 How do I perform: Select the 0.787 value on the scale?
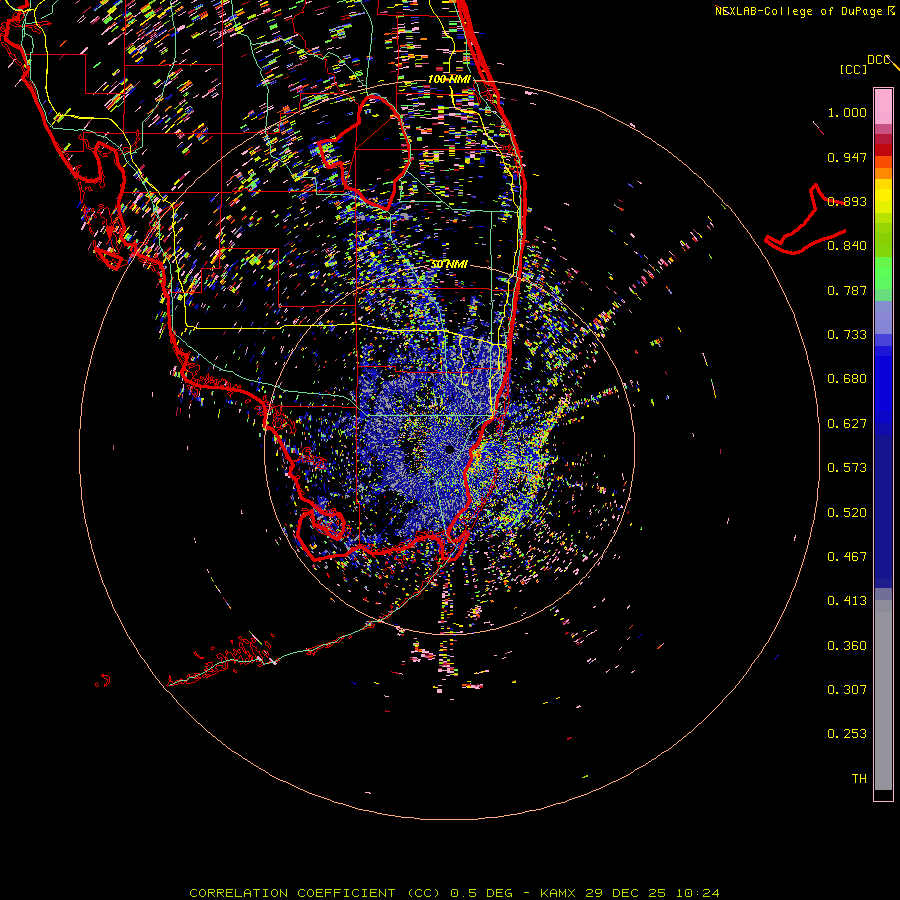click(847, 290)
